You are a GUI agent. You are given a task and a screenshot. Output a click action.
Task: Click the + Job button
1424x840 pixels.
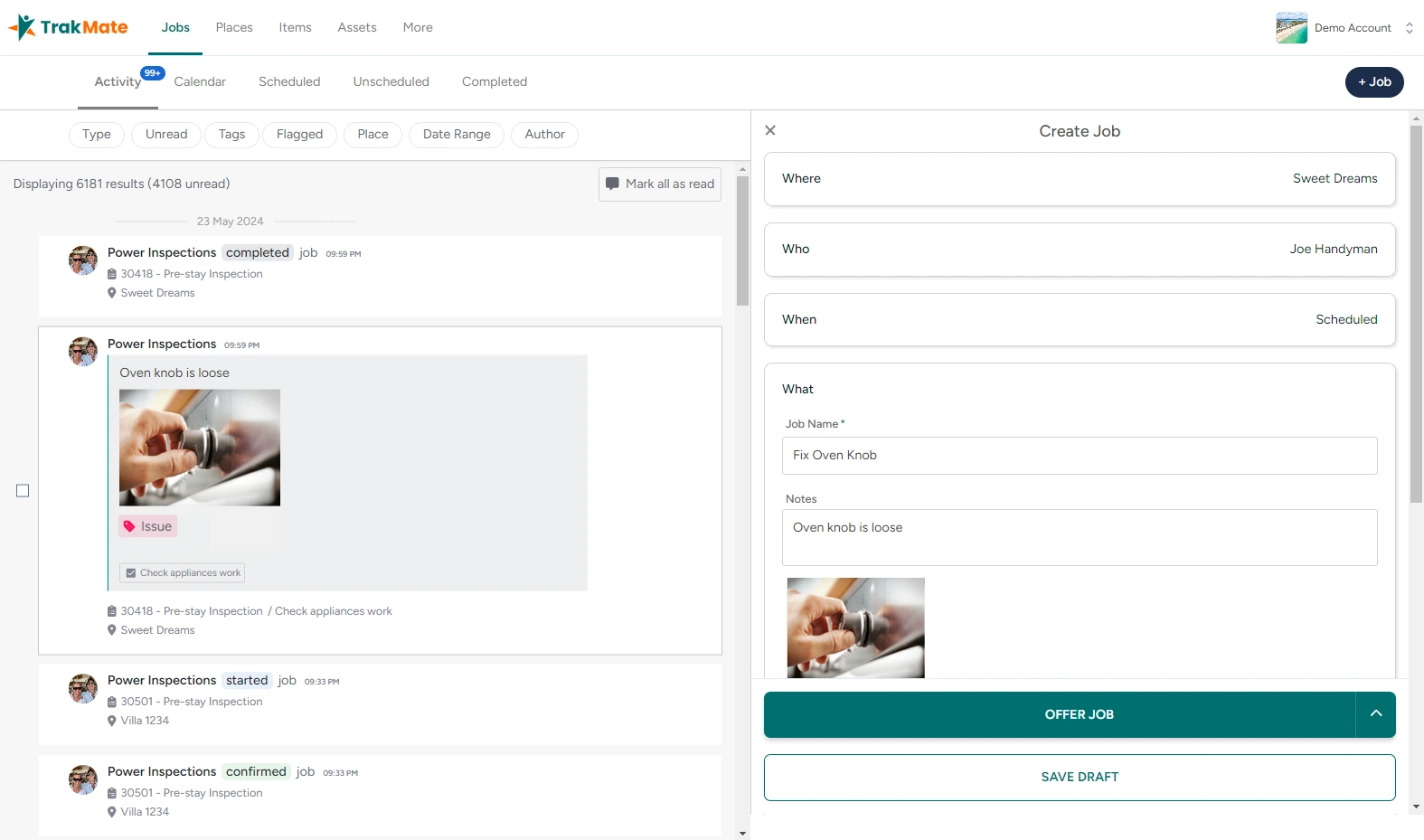click(x=1373, y=82)
